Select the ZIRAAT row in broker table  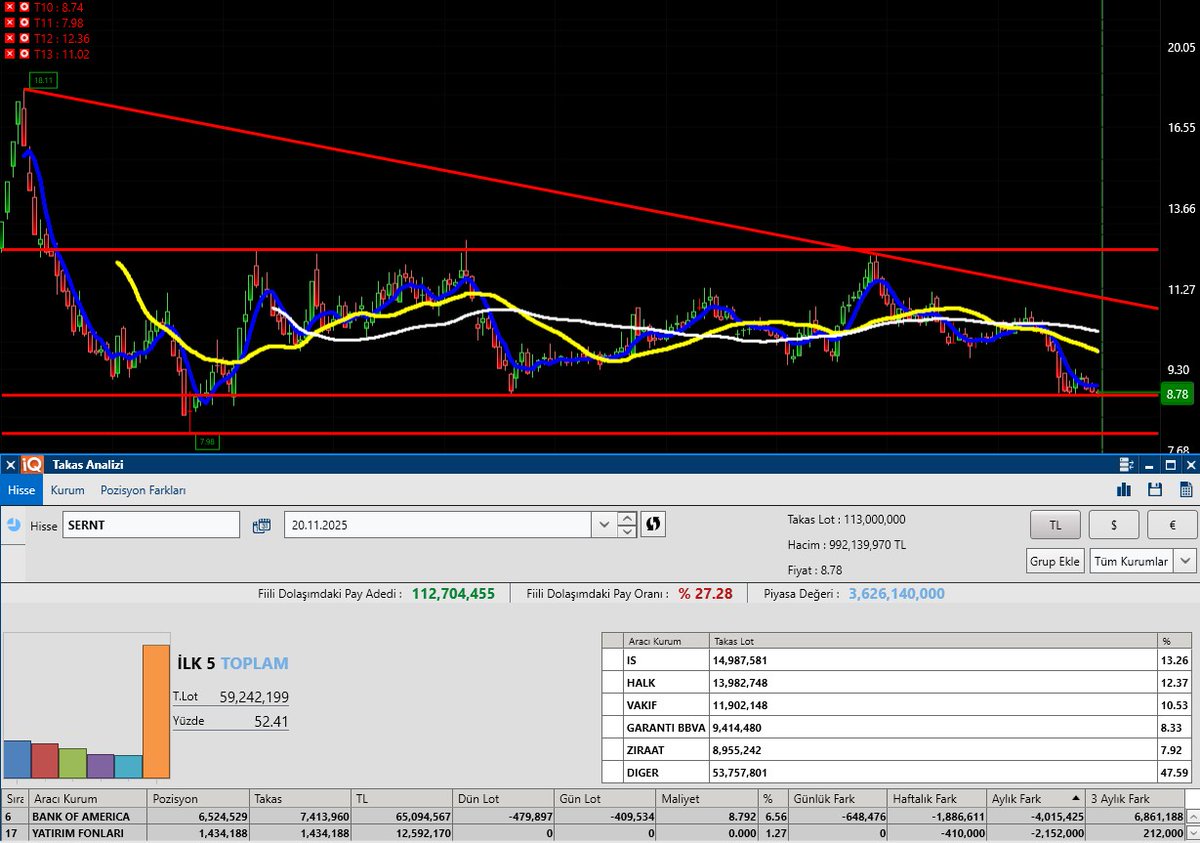(897, 749)
